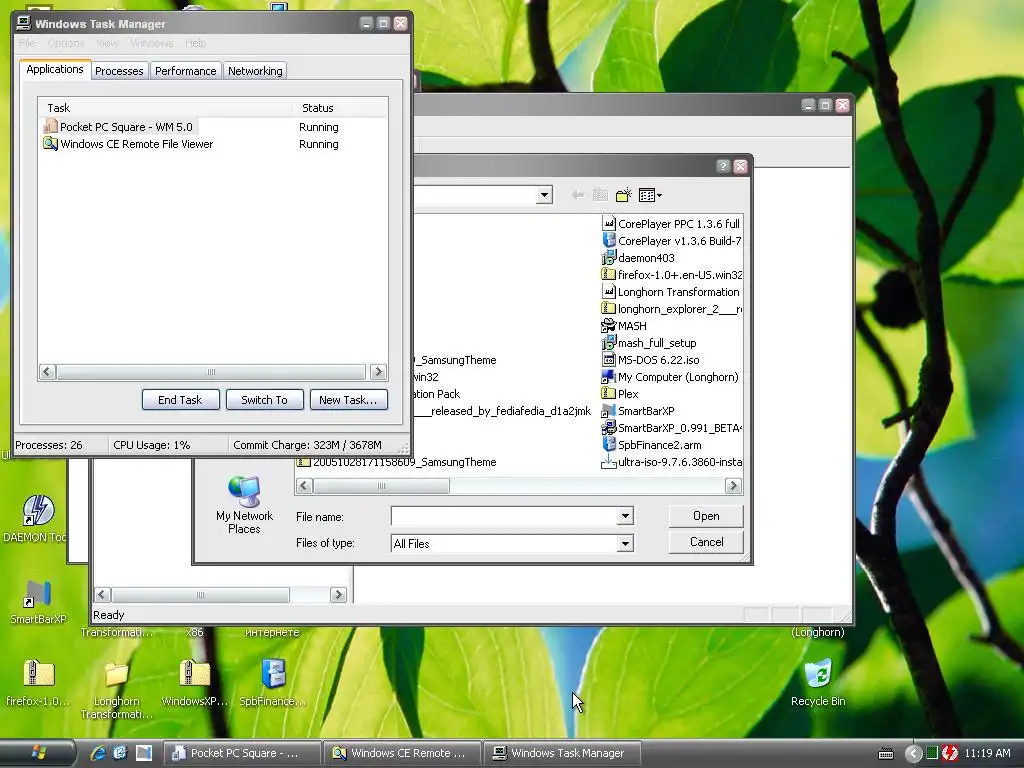
Task: Select the My Computer (Longhorn) shortcut file
Action: point(670,376)
